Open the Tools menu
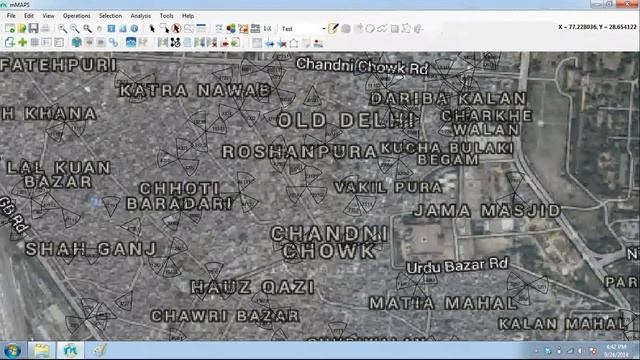 coord(166,16)
